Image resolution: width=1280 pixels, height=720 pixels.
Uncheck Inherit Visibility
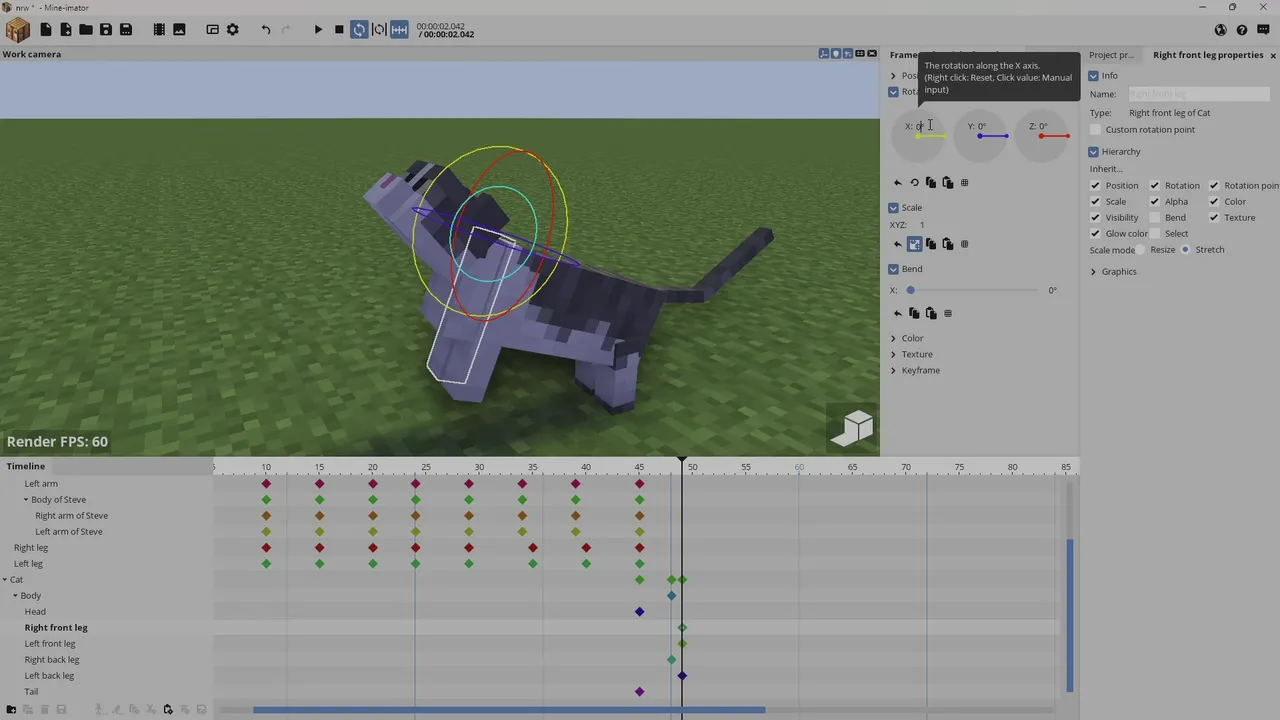[x=1095, y=218]
